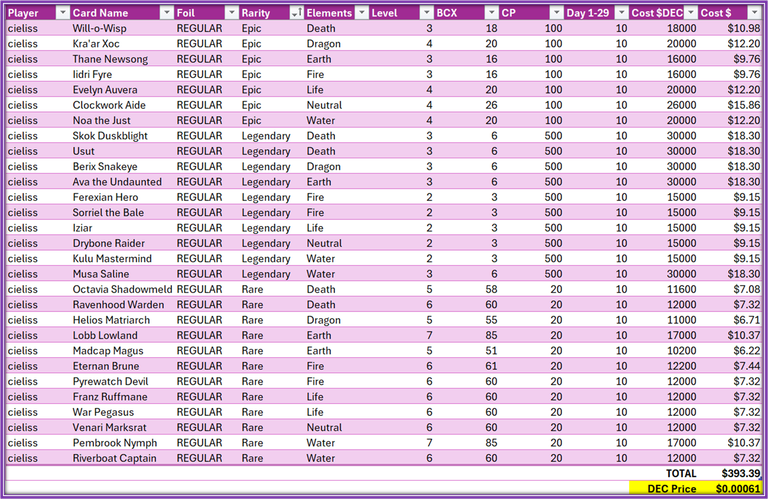The height and width of the screenshot is (499, 768).
Task: Select the 18000 Cost $DEC cell
Action: click(x=664, y=28)
